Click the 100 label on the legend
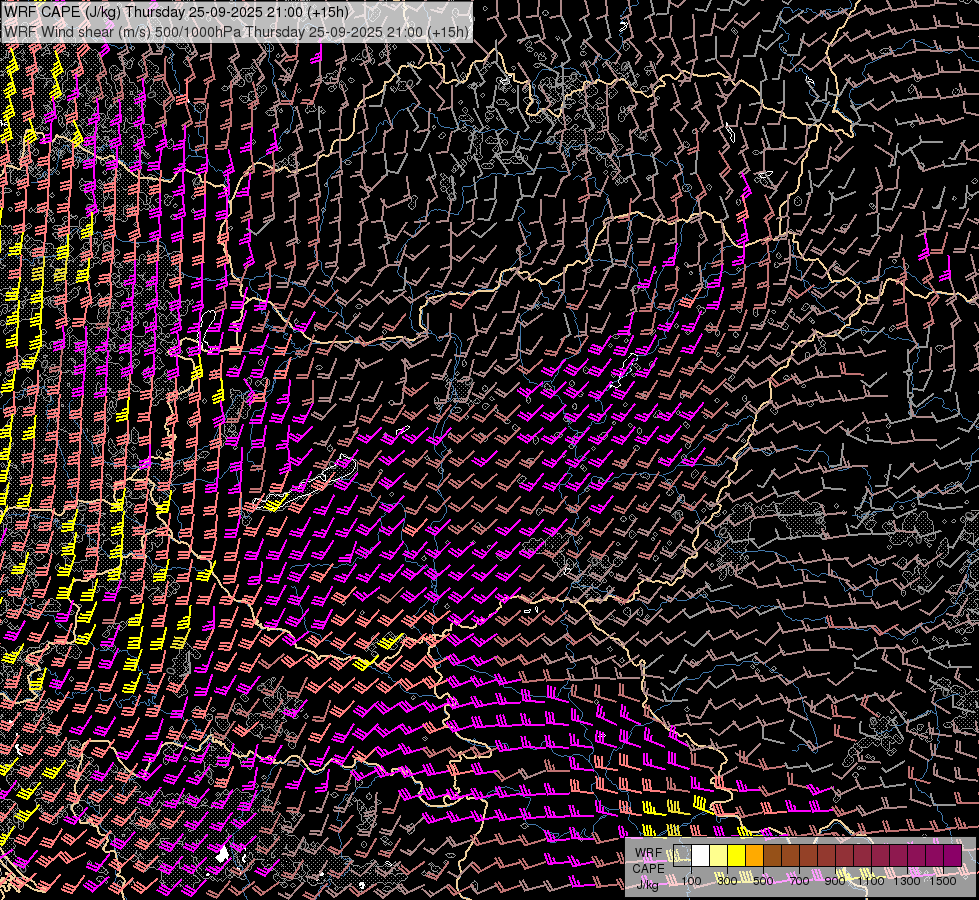The height and width of the screenshot is (900, 979). click(x=691, y=881)
